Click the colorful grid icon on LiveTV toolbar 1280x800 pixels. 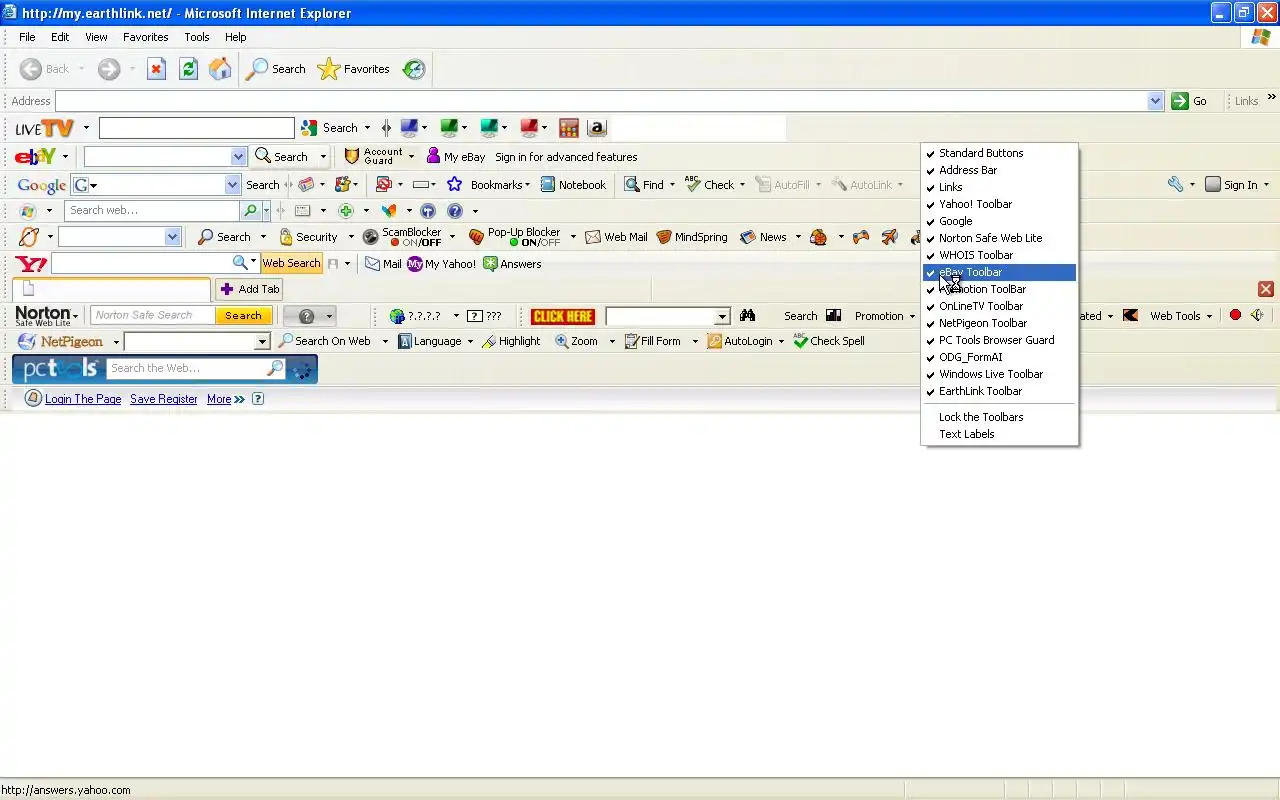click(x=569, y=128)
